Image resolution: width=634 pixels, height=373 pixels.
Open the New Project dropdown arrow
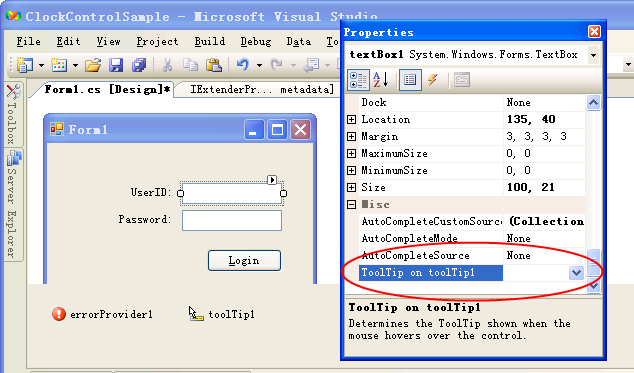pos(41,65)
